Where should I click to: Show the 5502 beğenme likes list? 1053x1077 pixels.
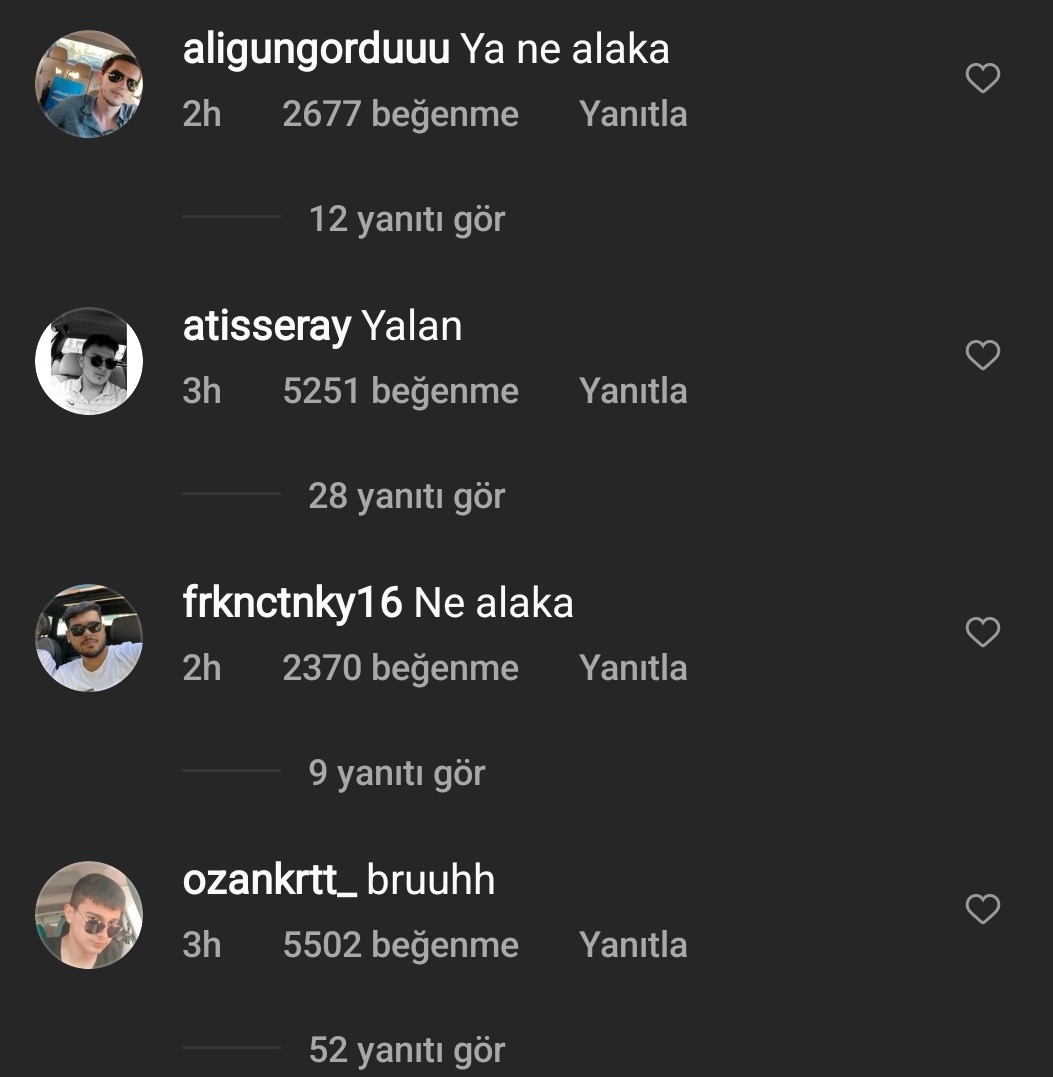[x=400, y=945]
